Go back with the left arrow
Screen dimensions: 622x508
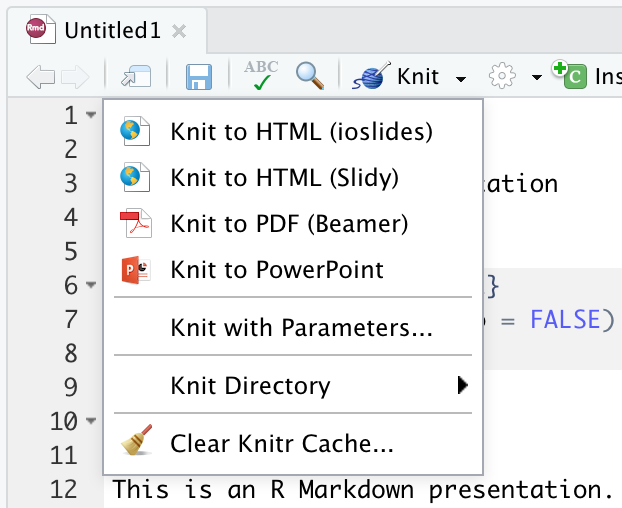tap(39, 76)
